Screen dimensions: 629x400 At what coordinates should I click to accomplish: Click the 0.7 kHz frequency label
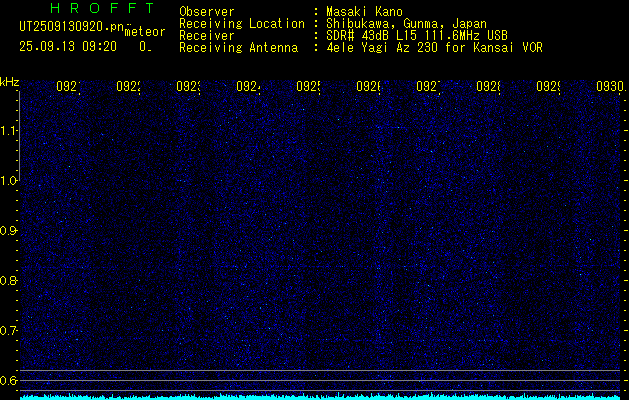[9, 331]
